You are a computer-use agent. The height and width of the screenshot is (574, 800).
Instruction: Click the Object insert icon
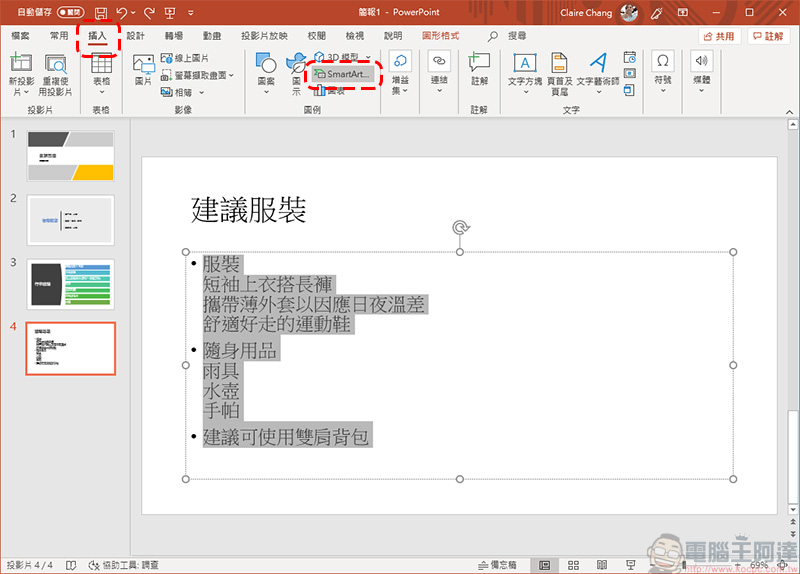tap(630, 91)
